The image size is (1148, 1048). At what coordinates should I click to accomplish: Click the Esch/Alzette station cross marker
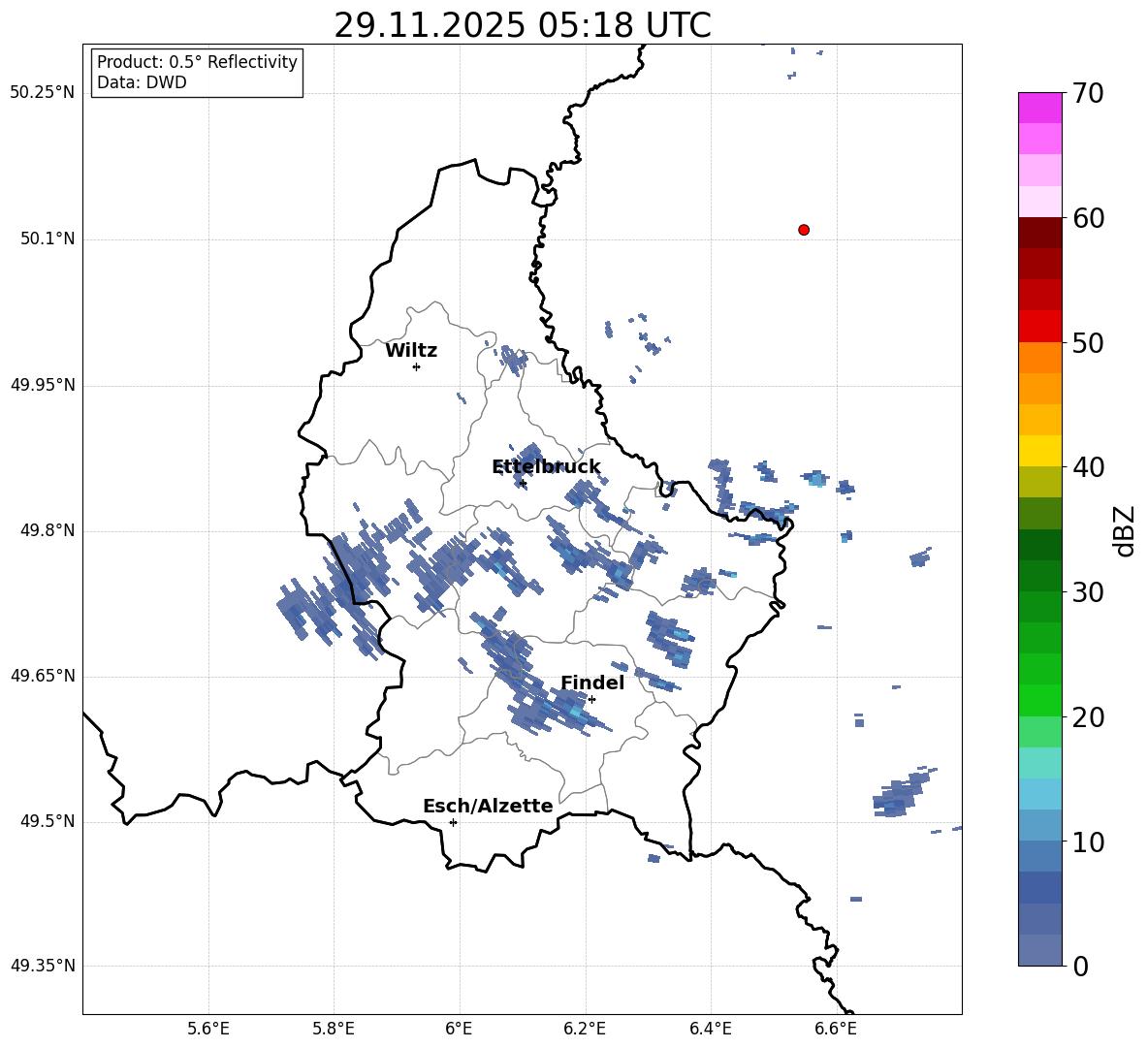point(453,822)
